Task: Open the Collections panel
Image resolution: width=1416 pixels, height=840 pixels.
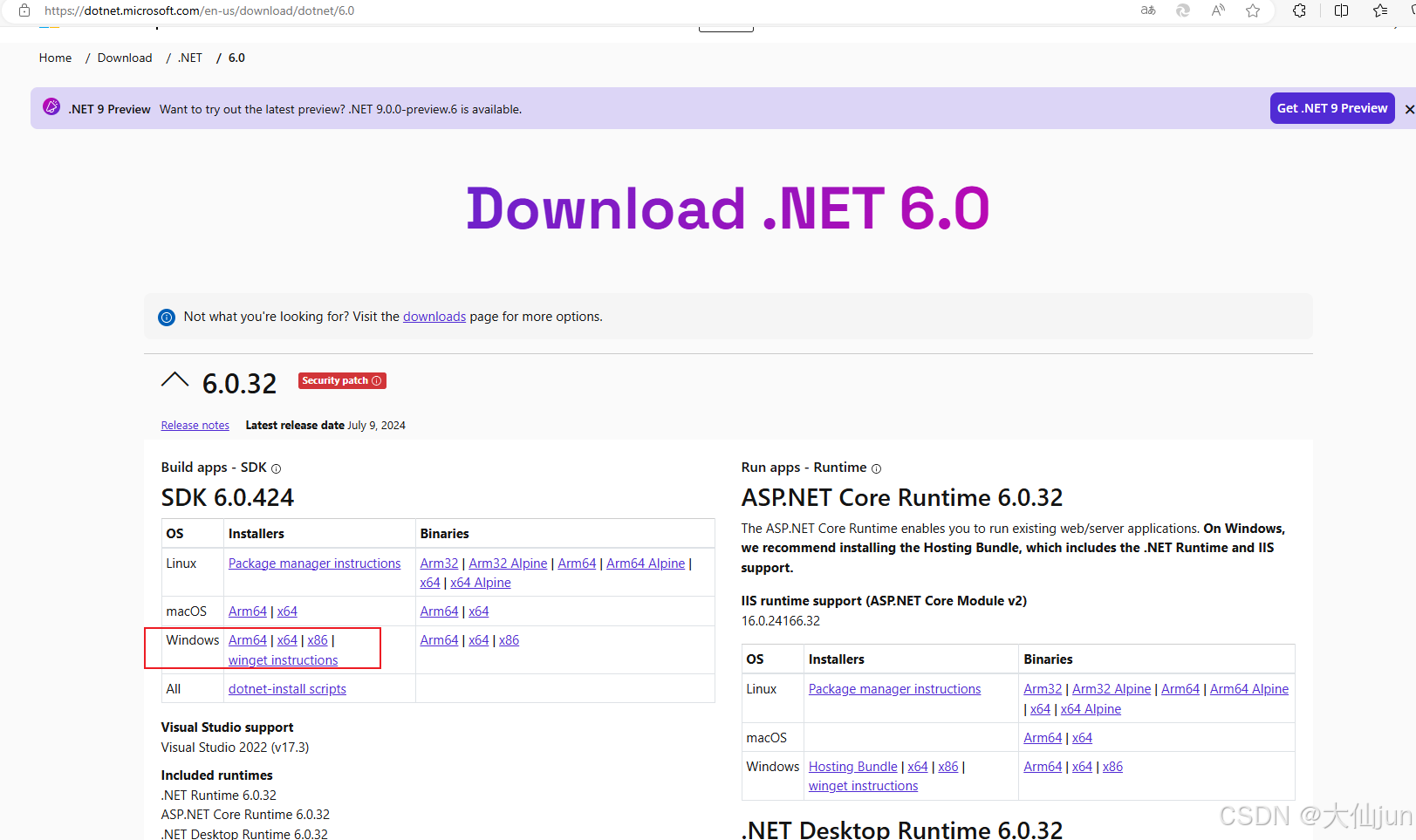Action: (x=1379, y=10)
